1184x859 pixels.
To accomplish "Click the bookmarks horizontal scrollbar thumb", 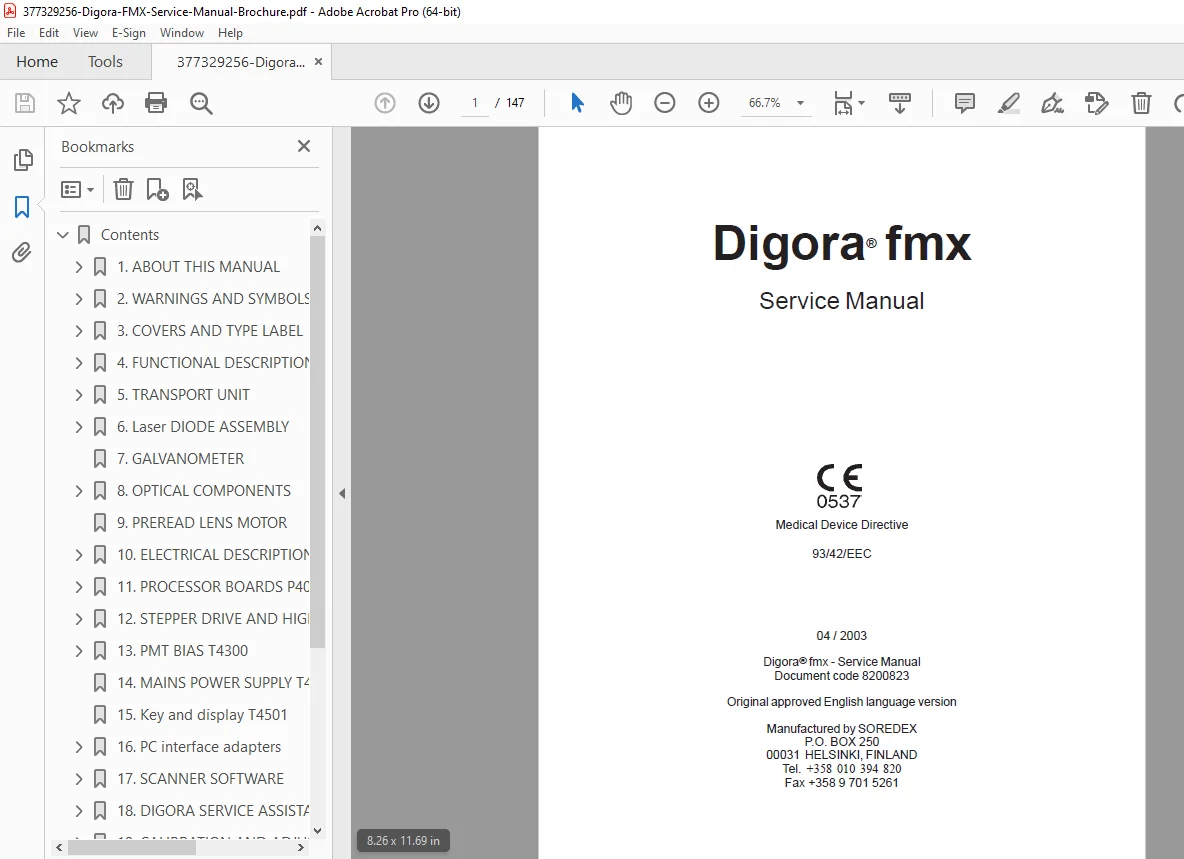I will pos(132,848).
